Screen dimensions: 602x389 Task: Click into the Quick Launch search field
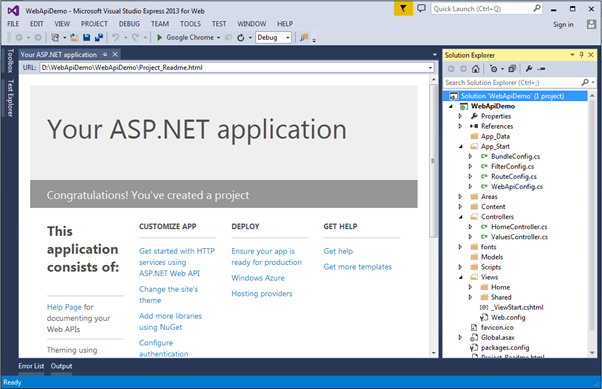482,8
